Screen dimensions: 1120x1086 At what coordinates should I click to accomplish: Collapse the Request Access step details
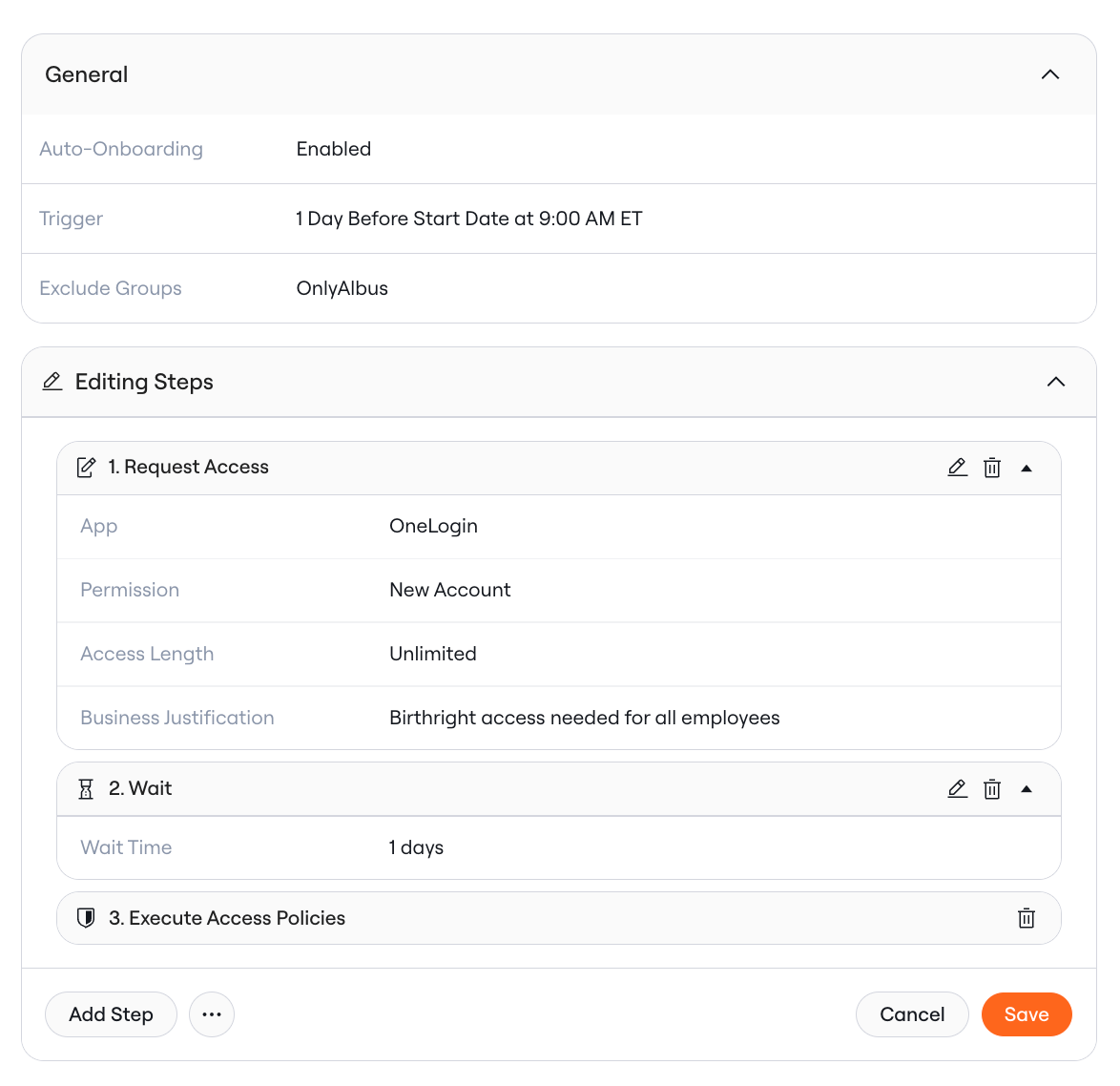[x=1027, y=468]
